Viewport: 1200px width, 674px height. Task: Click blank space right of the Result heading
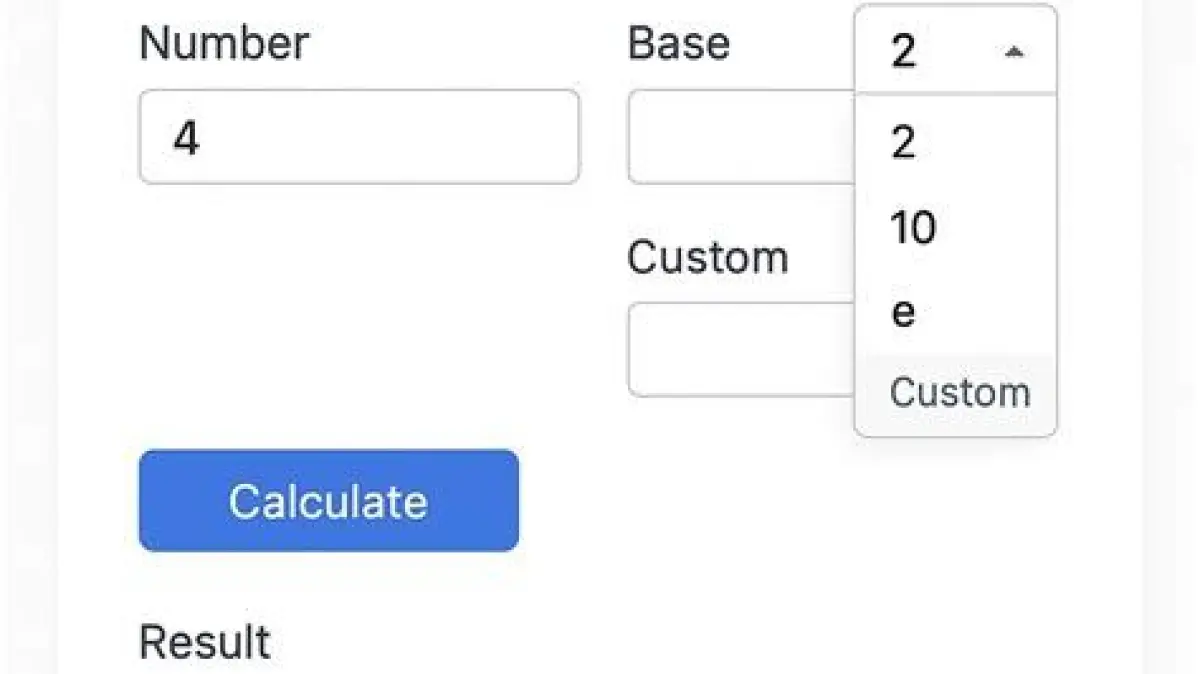(650, 641)
